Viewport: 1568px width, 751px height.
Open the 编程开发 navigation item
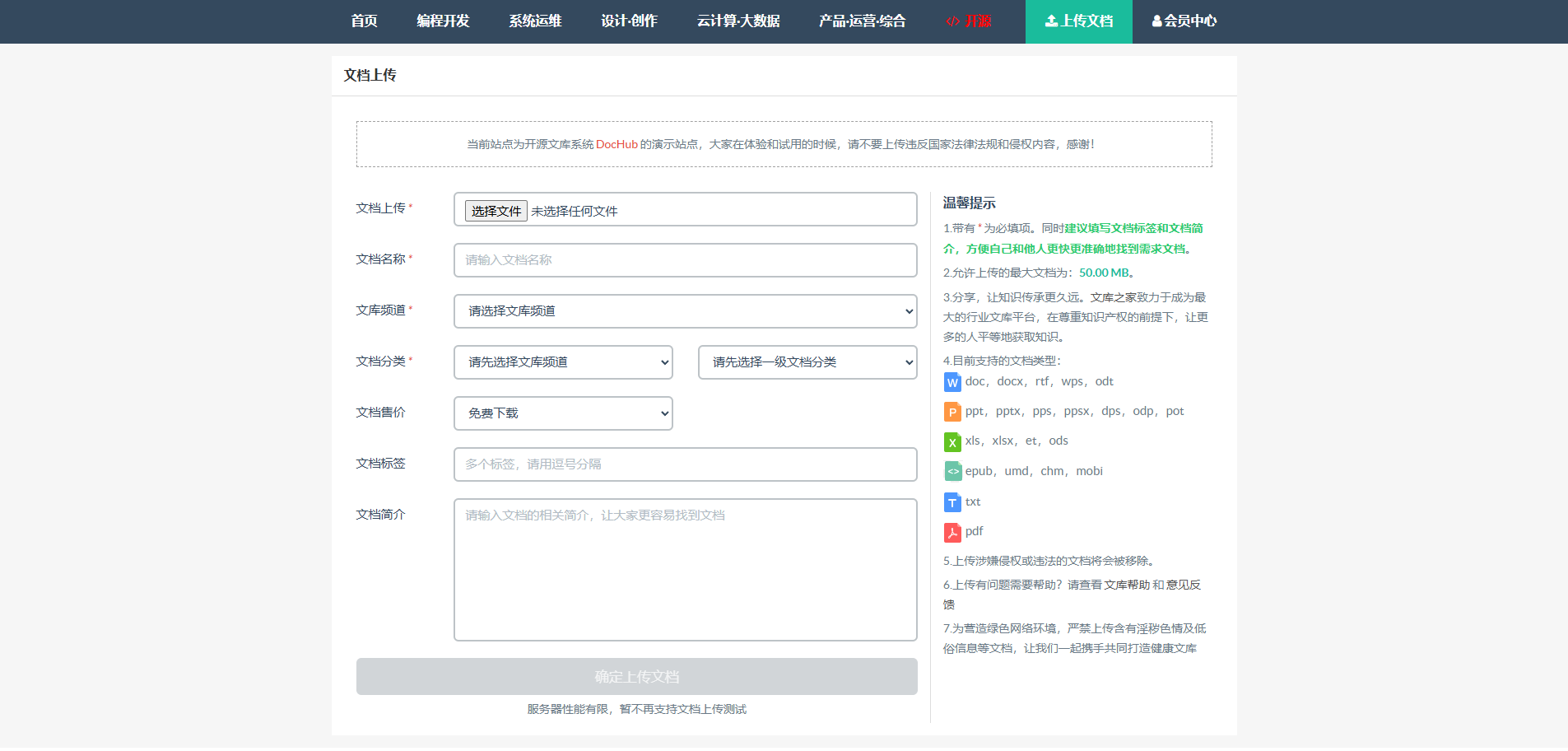tap(443, 21)
